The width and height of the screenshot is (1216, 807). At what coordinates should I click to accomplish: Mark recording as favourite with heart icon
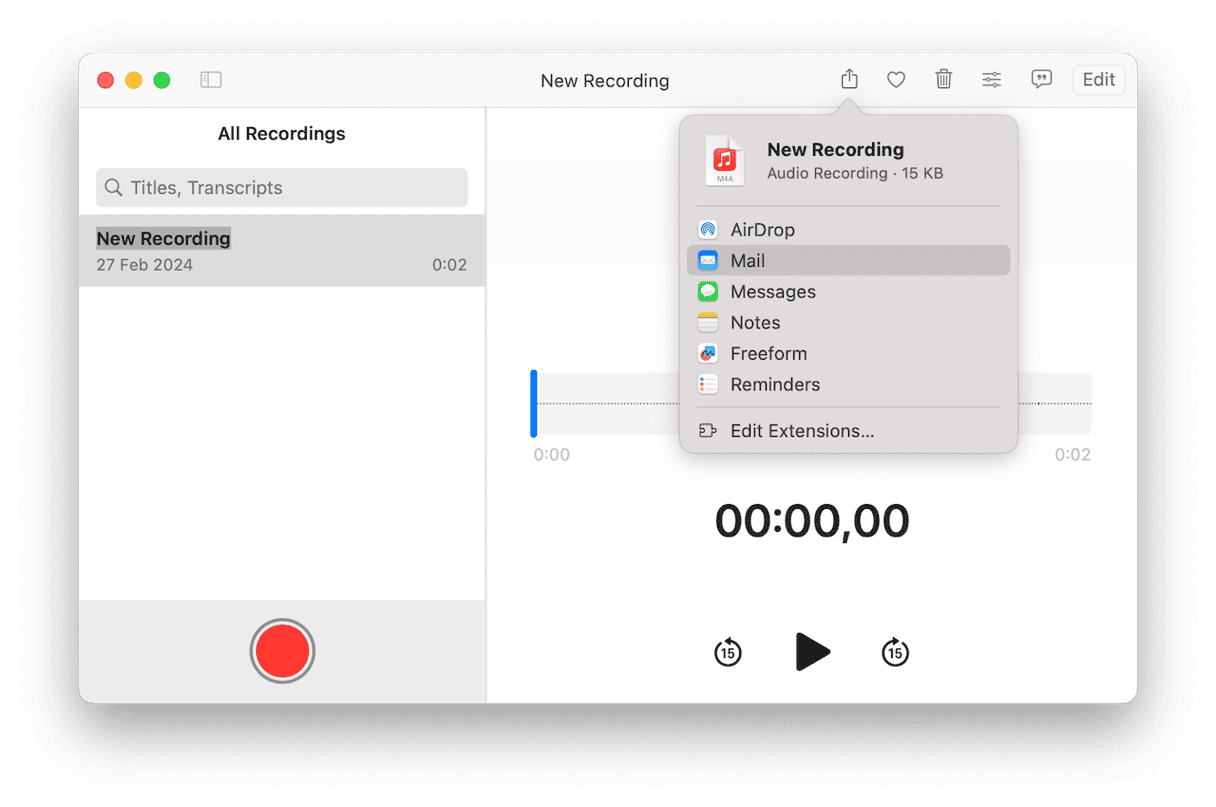tap(896, 80)
